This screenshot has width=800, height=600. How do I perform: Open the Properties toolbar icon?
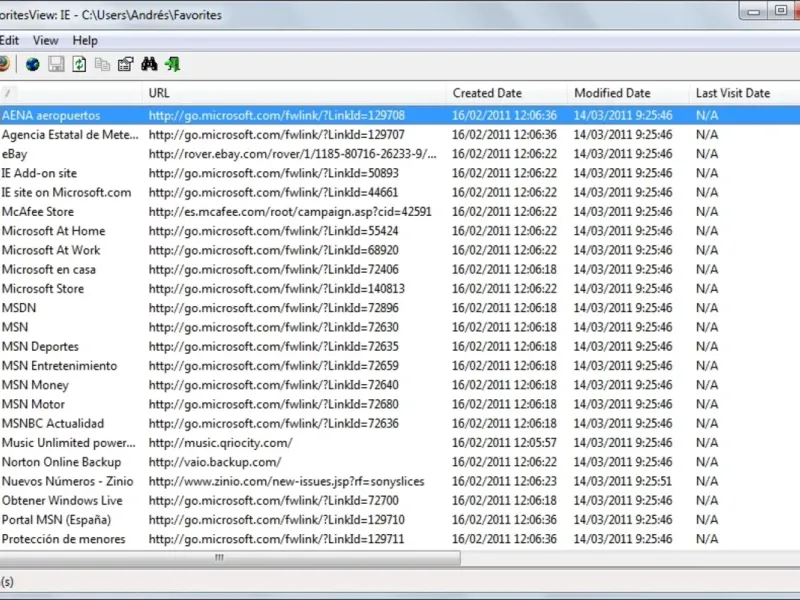[126, 64]
